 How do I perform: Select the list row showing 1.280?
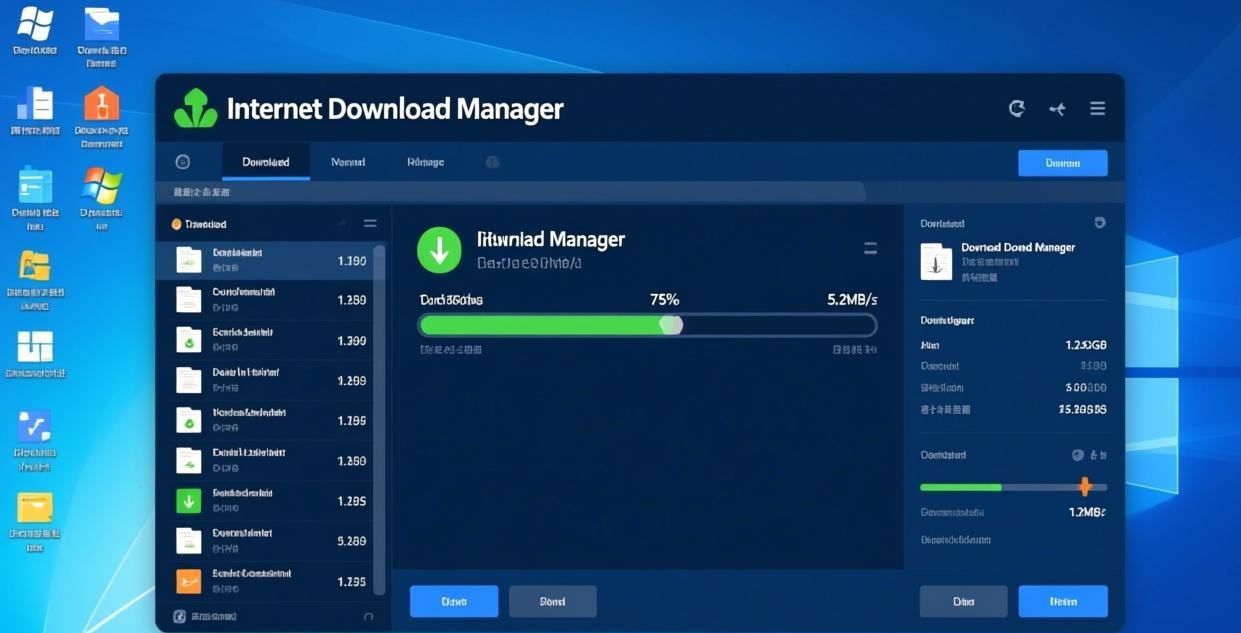264,460
